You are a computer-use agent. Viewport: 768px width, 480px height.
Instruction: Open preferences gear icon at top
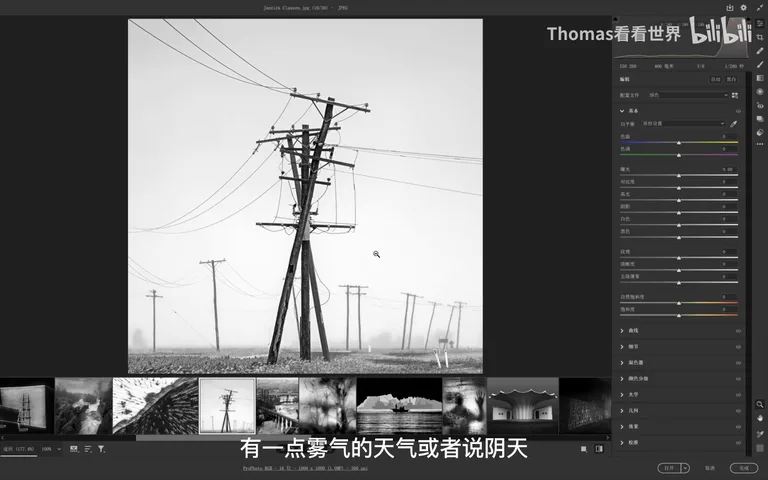point(744,7)
